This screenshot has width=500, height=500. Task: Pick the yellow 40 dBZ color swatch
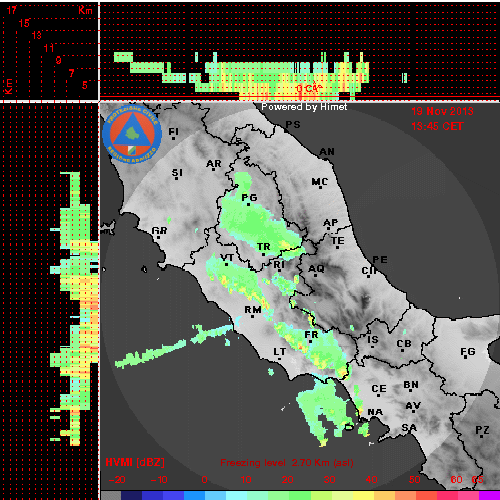pyautogui.click(x=364, y=495)
